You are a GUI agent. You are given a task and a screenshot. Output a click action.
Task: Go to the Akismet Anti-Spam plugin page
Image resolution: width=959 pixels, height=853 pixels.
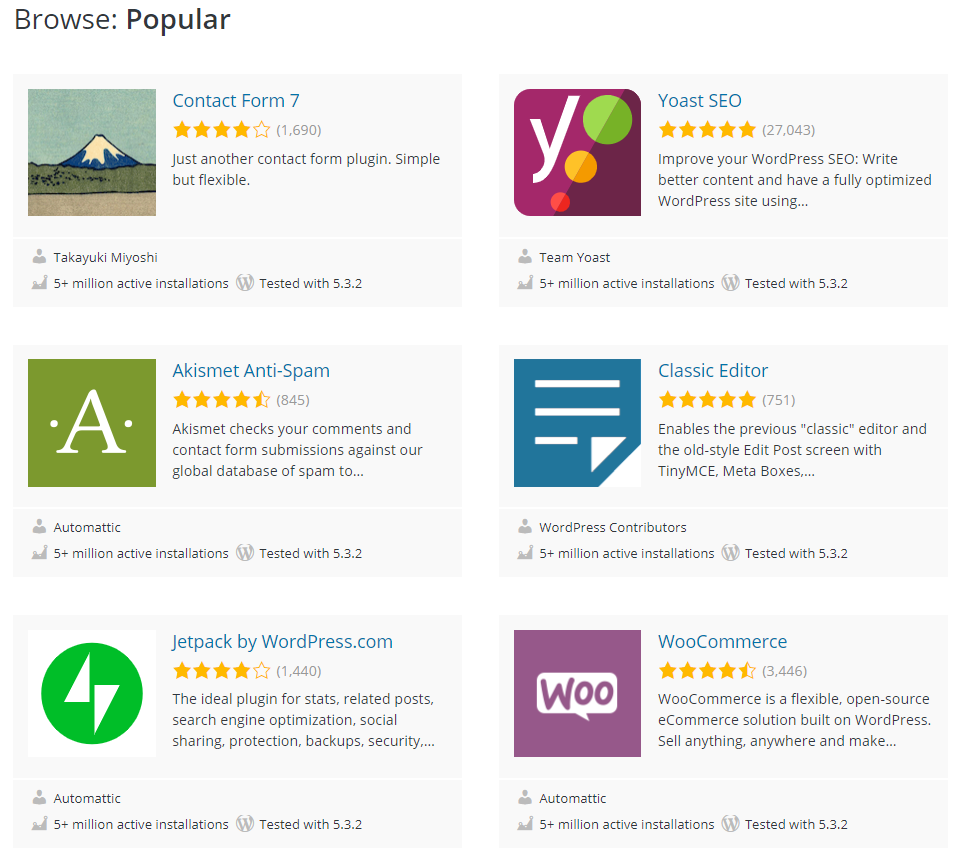pyautogui.click(x=251, y=371)
